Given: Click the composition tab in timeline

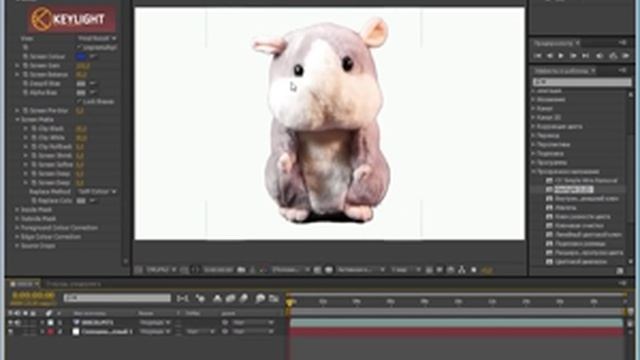Looking at the screenshot, I should 24,283.
